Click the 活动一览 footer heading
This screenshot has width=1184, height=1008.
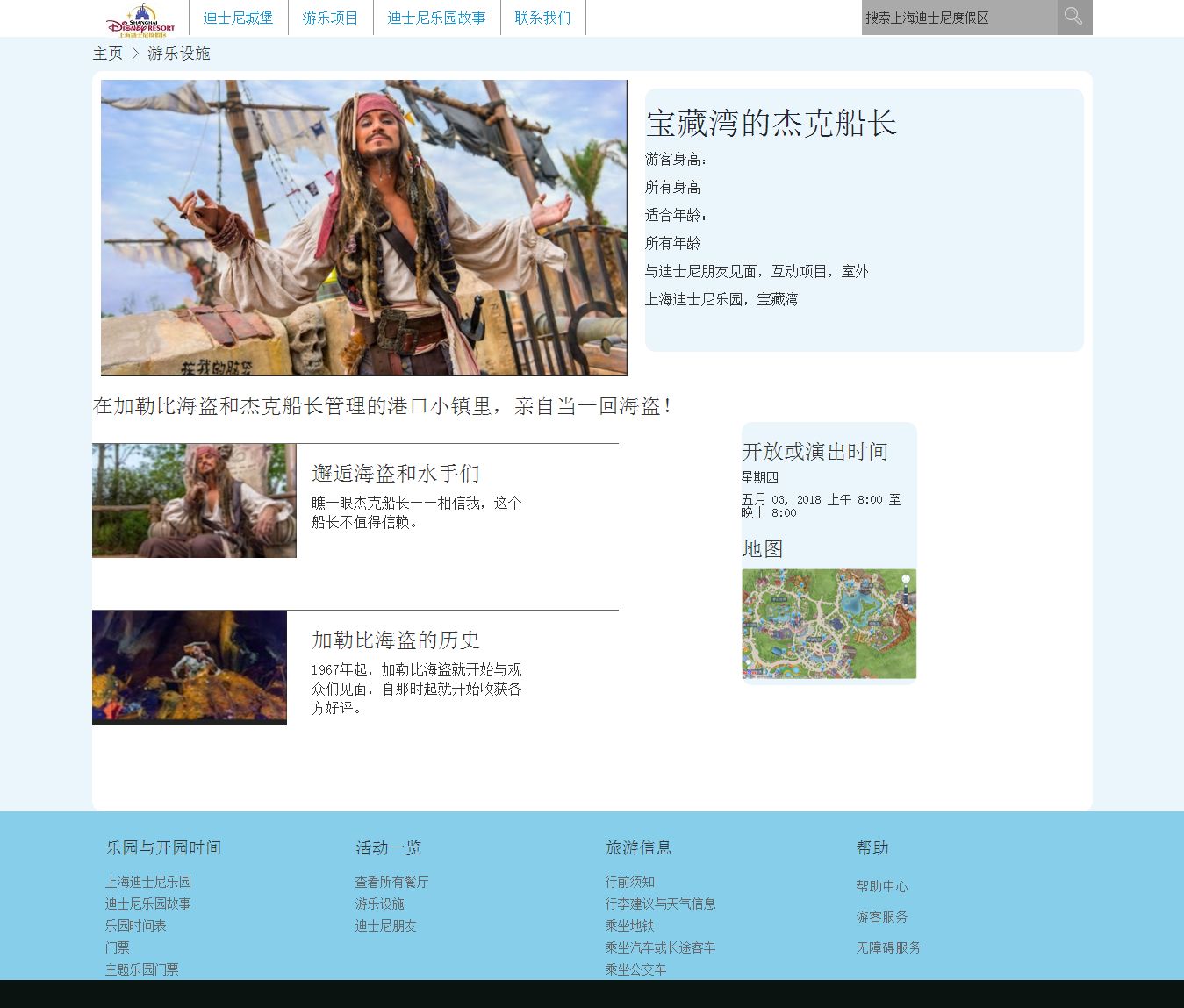(x=389, y=847)
